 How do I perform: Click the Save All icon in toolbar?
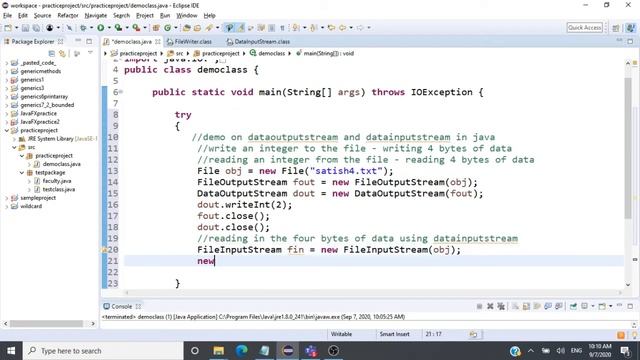click(36, 28)
